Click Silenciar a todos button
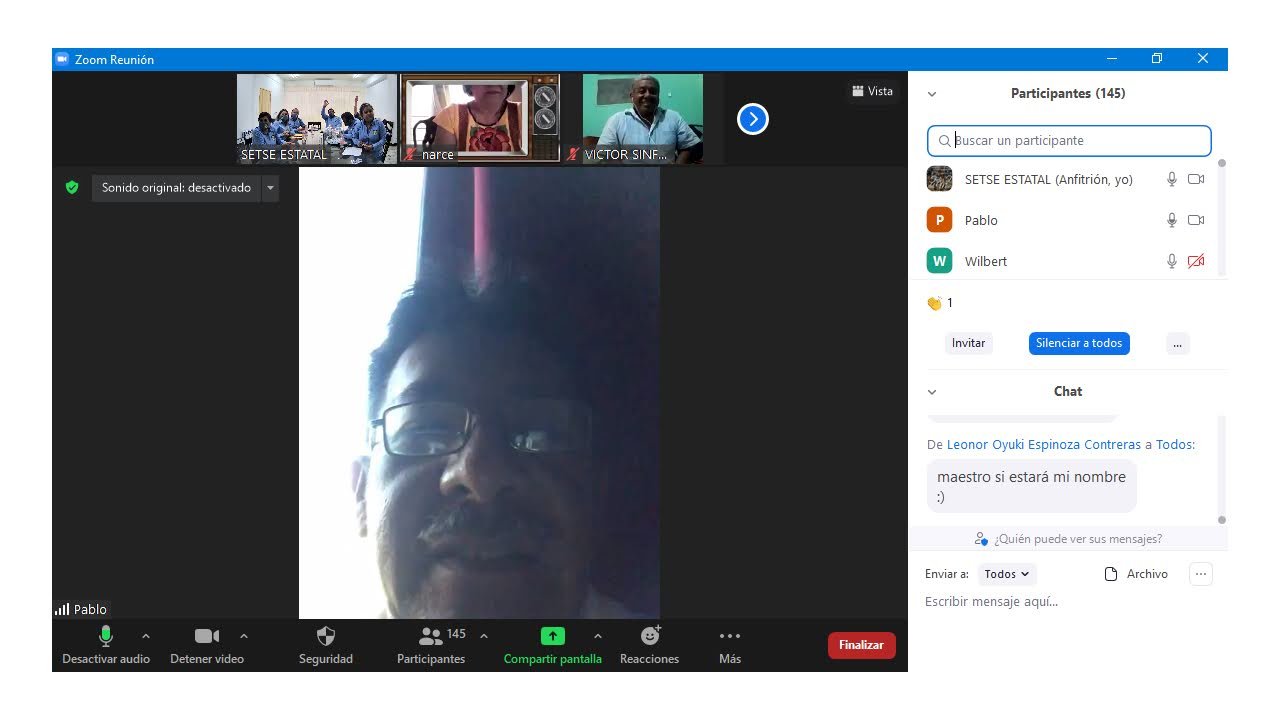This screenshot has width=1280, height=720. click(x=1079, y=343)
